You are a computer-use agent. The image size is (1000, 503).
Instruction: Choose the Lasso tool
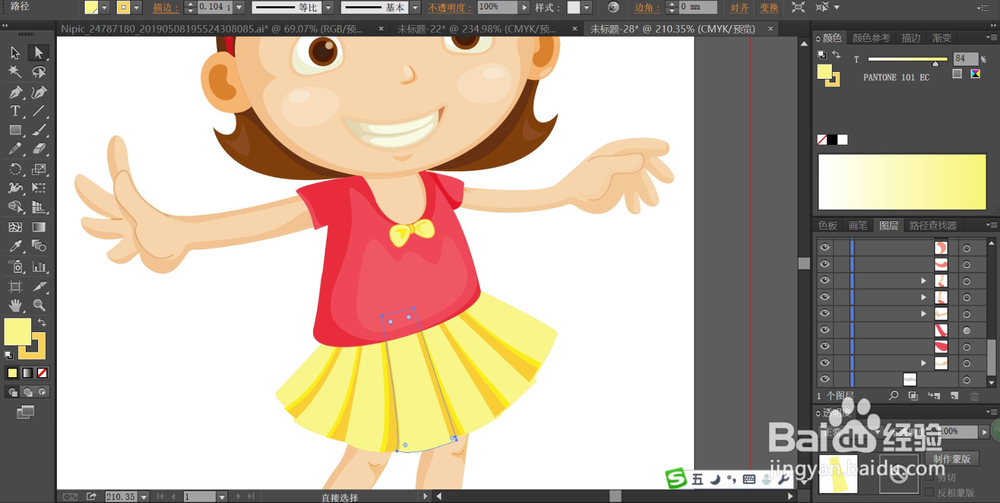39,71
